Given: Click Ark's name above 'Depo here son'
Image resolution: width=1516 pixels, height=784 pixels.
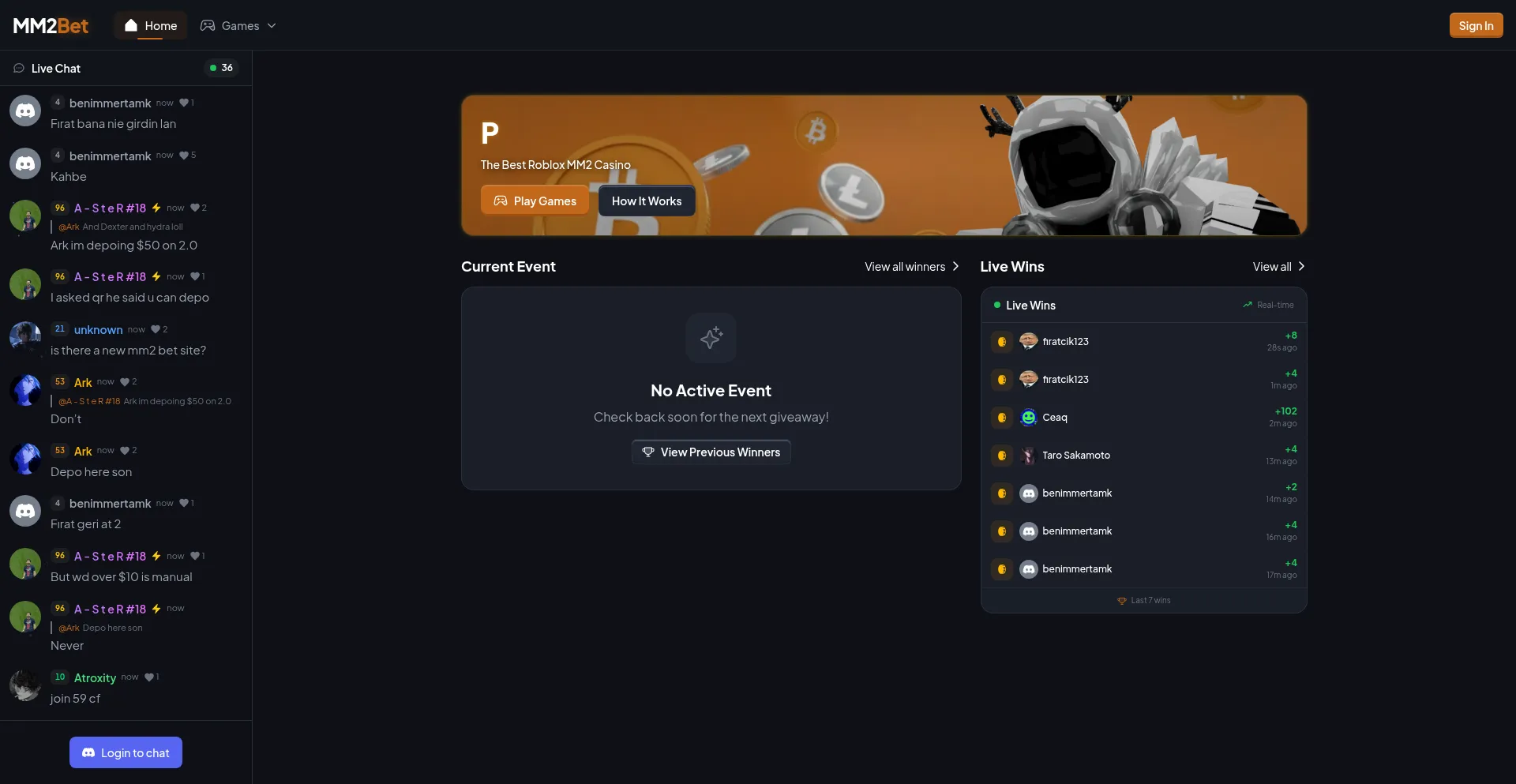Looking at the screenshot, I should tap(83, 452).
